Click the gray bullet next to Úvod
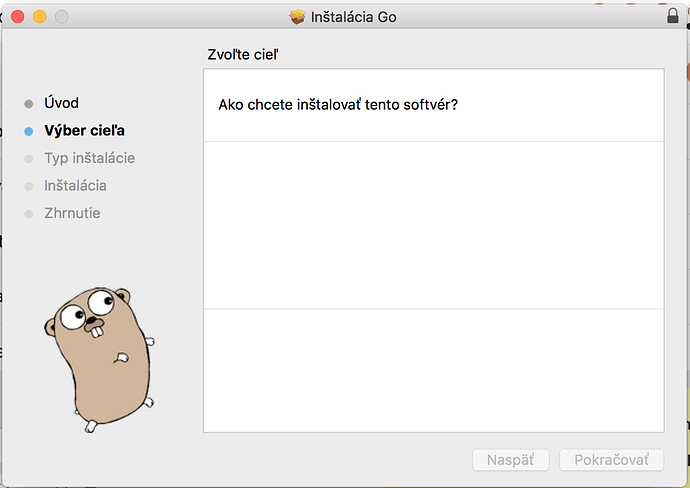Image resolution: width=690 pixels, height=488 pixels. [29, 104]
